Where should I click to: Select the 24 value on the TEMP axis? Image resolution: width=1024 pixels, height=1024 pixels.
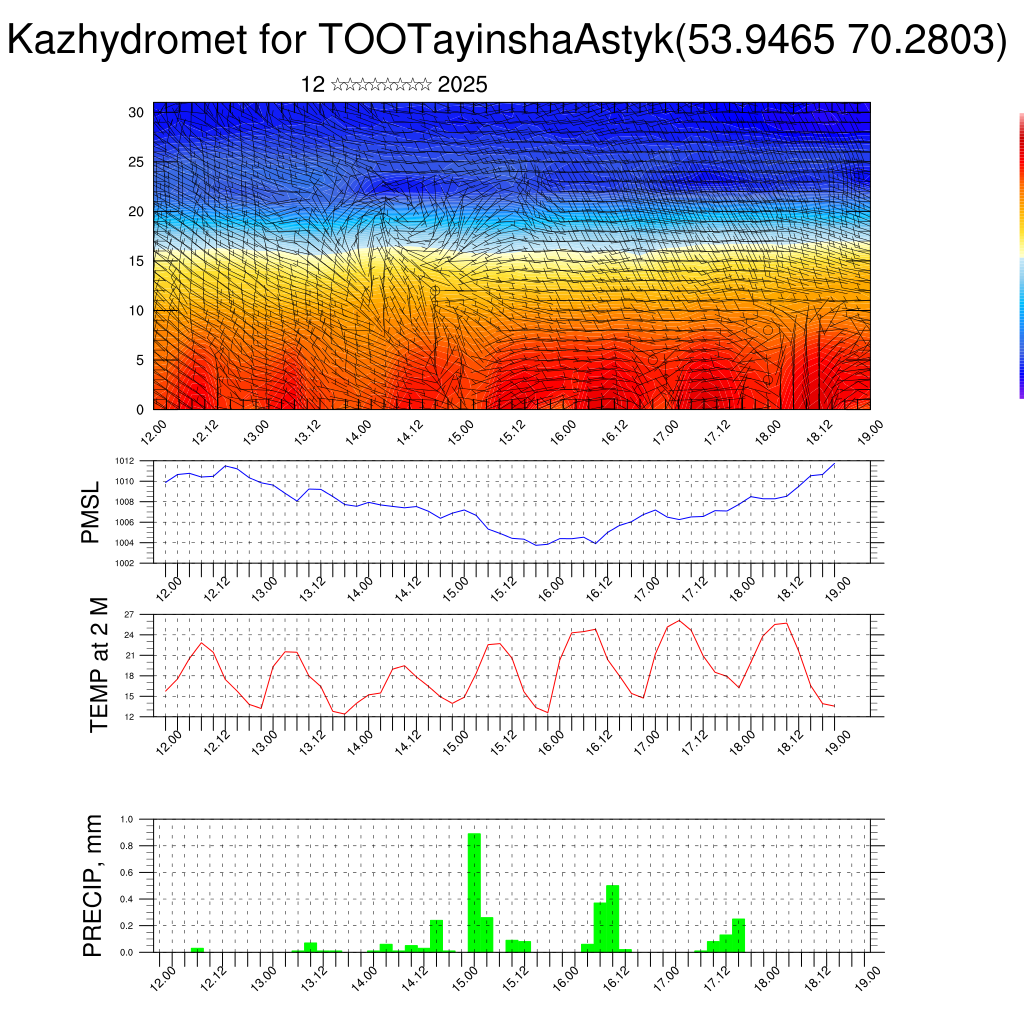129,635
